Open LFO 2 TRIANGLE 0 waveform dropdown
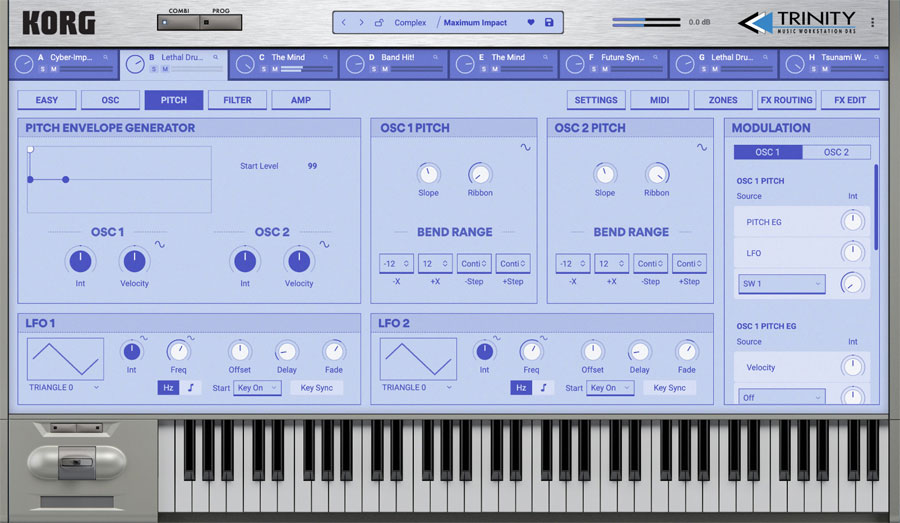 pyautogui.click(x=417, y=388)
